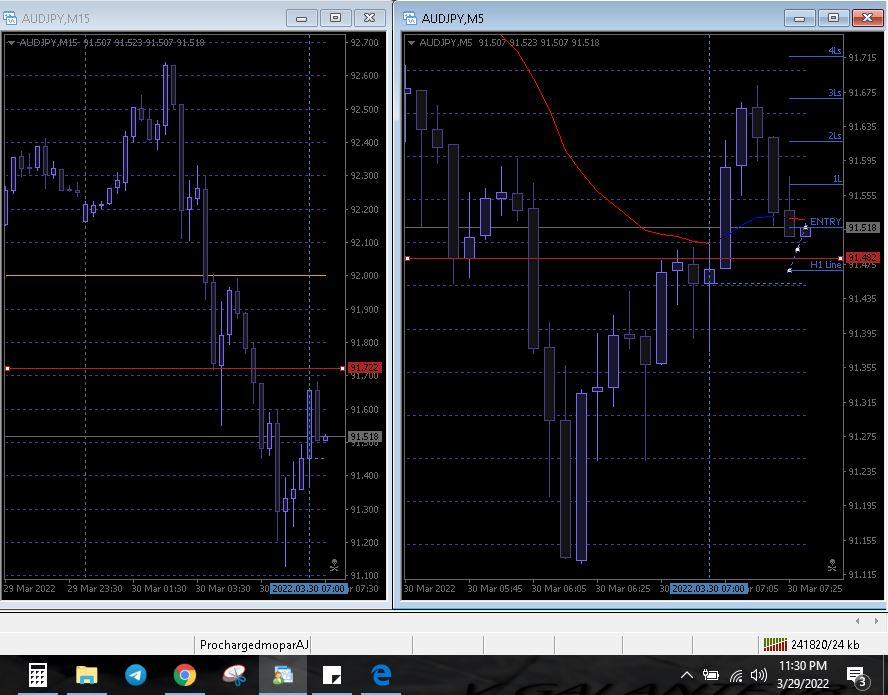888x695 pixels.
Task: Open Snipping Tool from the taskbar
Action: 234,675
